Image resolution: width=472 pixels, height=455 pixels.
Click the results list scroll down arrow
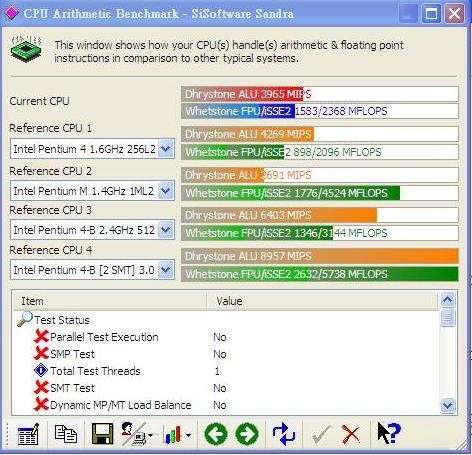(x=447, y=406)
